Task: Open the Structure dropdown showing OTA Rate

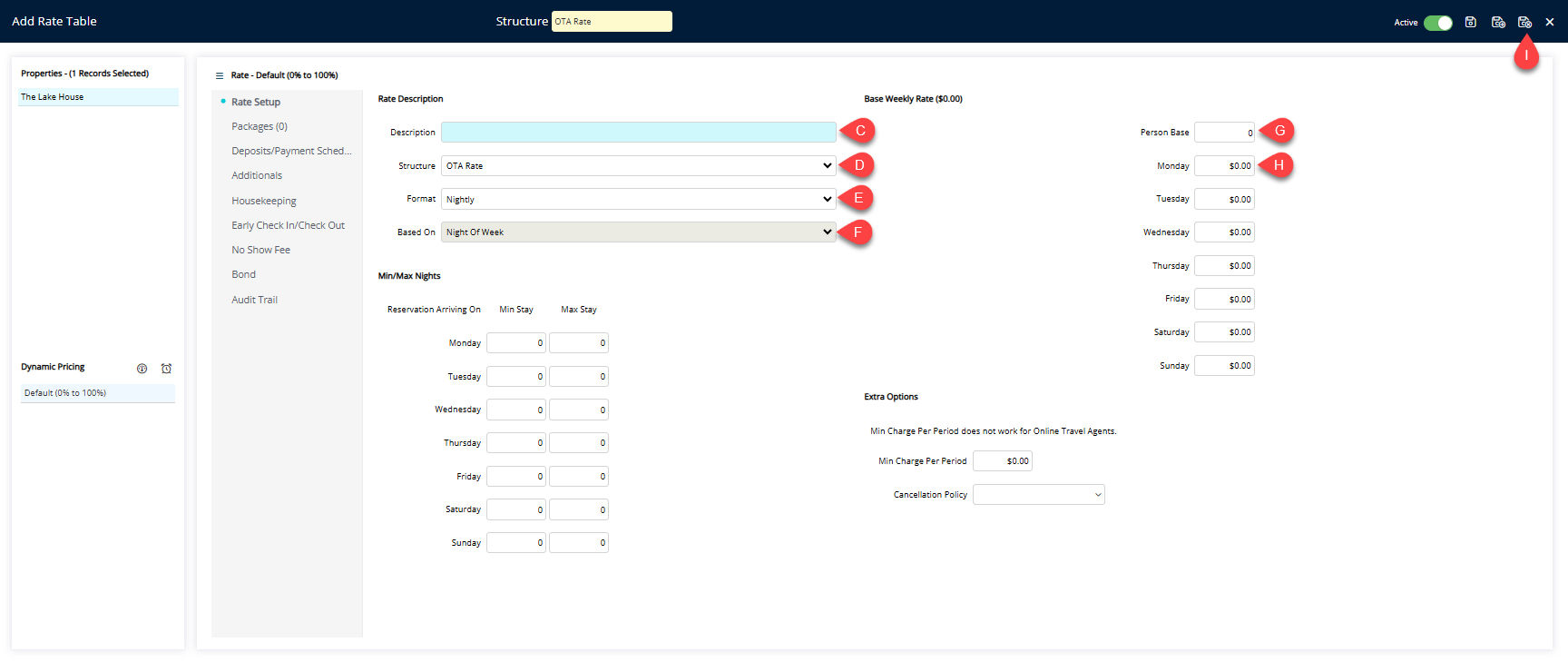Action: click(x=639, y=165)
